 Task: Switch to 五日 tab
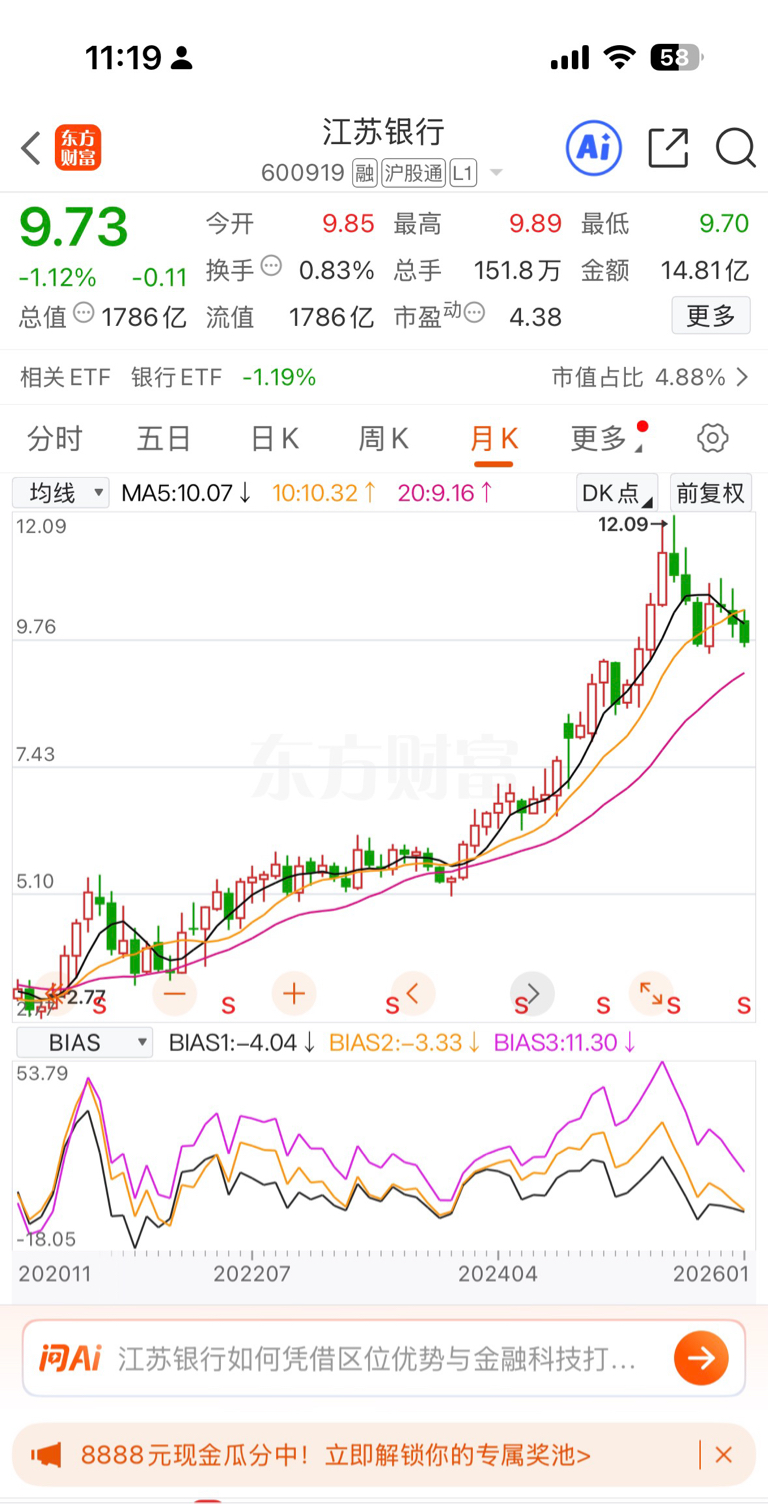pos(164,438)
